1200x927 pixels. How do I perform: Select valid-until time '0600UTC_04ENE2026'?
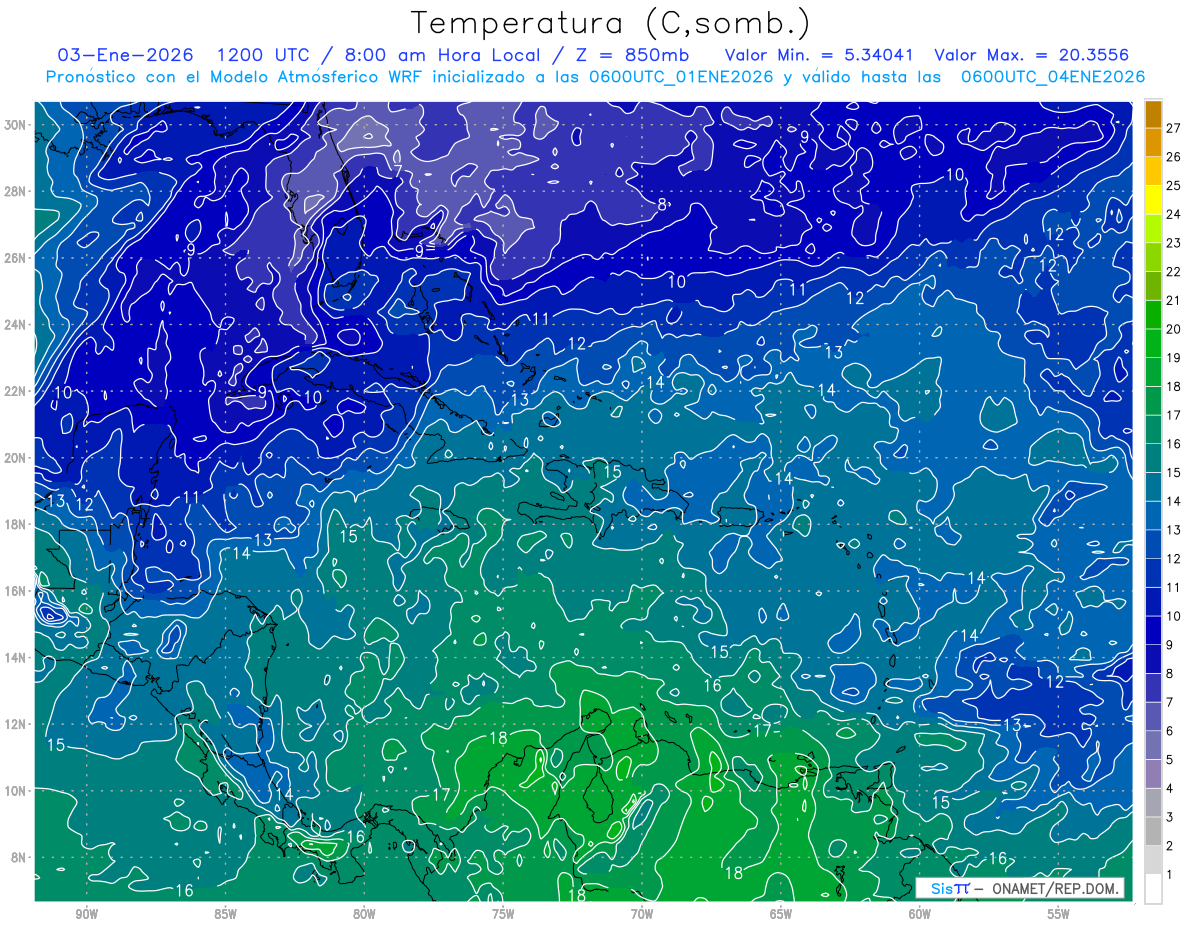coord(1052,77)
